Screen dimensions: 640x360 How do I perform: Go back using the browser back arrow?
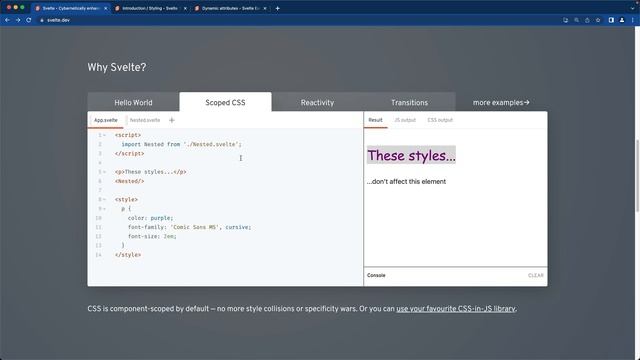pos(7,20)
